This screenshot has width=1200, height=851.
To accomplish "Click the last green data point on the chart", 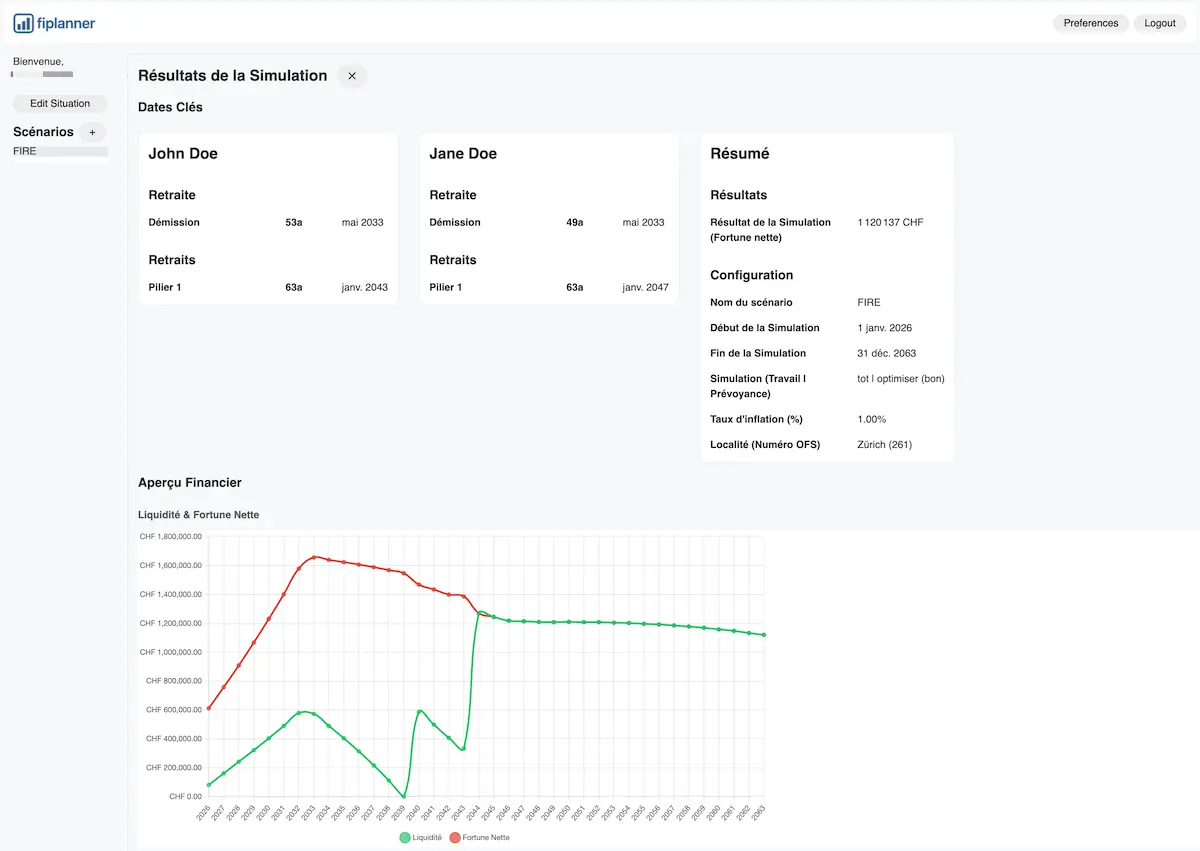I will (763, 634).
